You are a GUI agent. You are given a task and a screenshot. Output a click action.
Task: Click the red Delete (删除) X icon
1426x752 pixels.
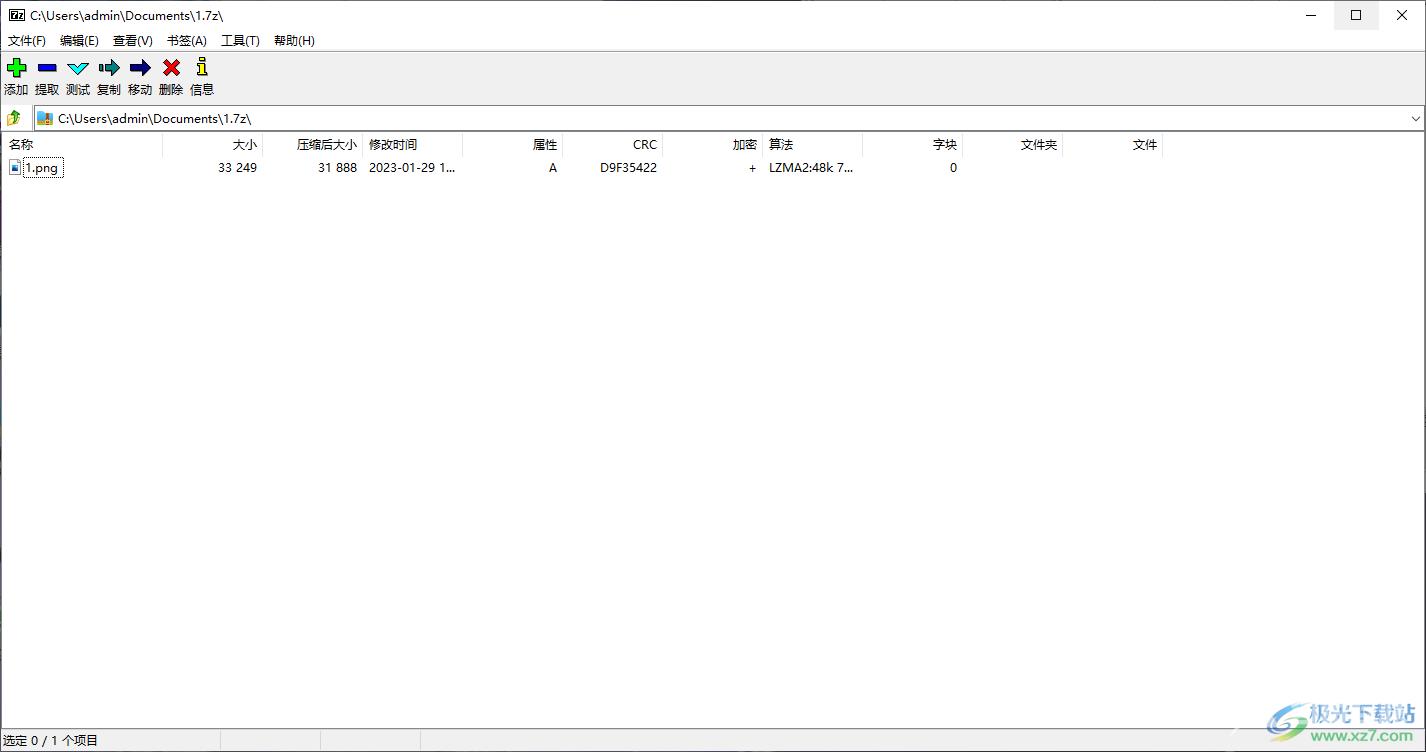tap(171, 68)
